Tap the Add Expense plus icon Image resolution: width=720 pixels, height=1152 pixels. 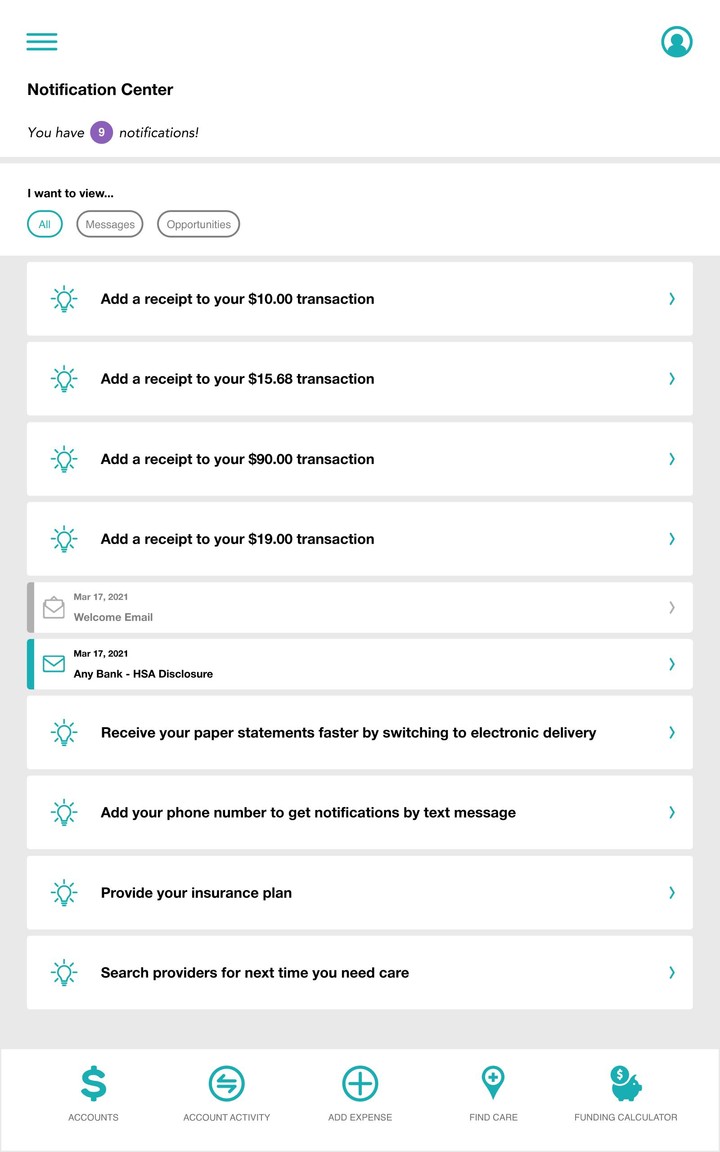[x=360, y=1084]
